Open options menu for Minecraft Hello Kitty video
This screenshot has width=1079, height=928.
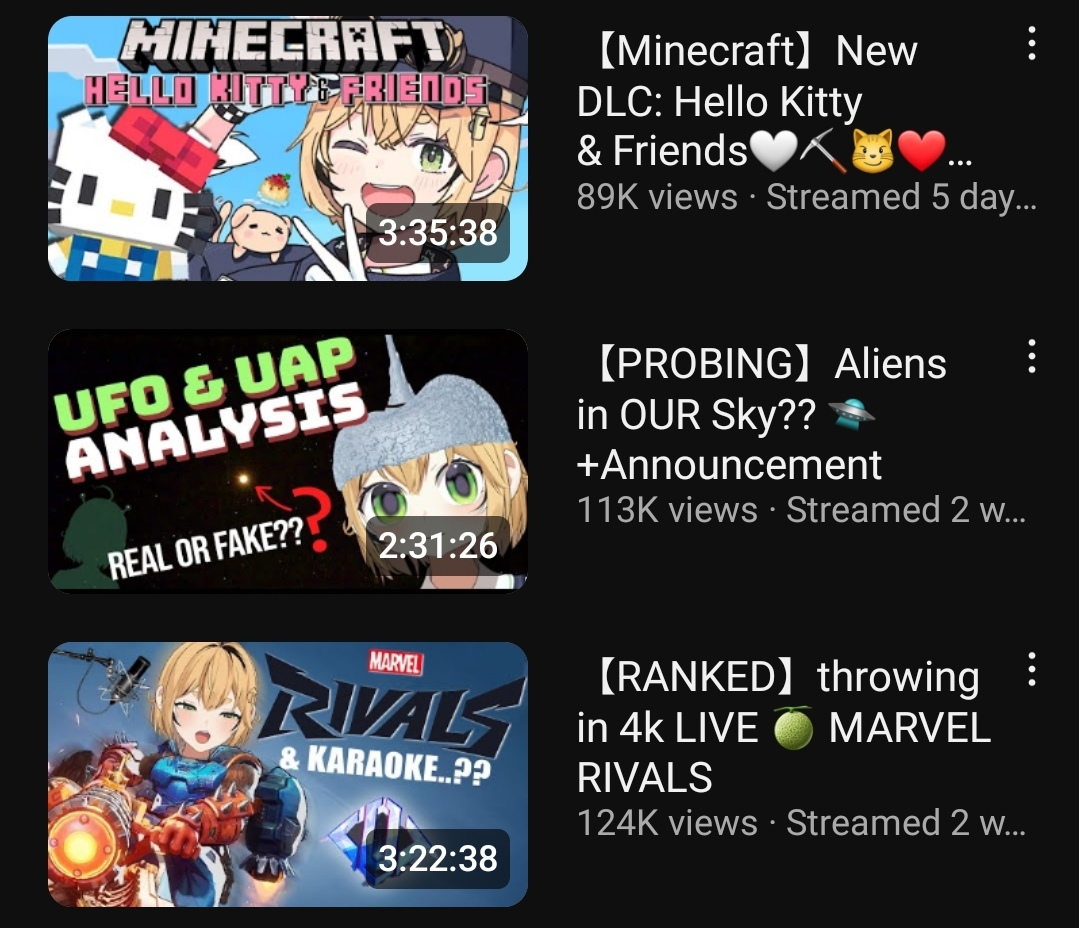pos(1031,43)
